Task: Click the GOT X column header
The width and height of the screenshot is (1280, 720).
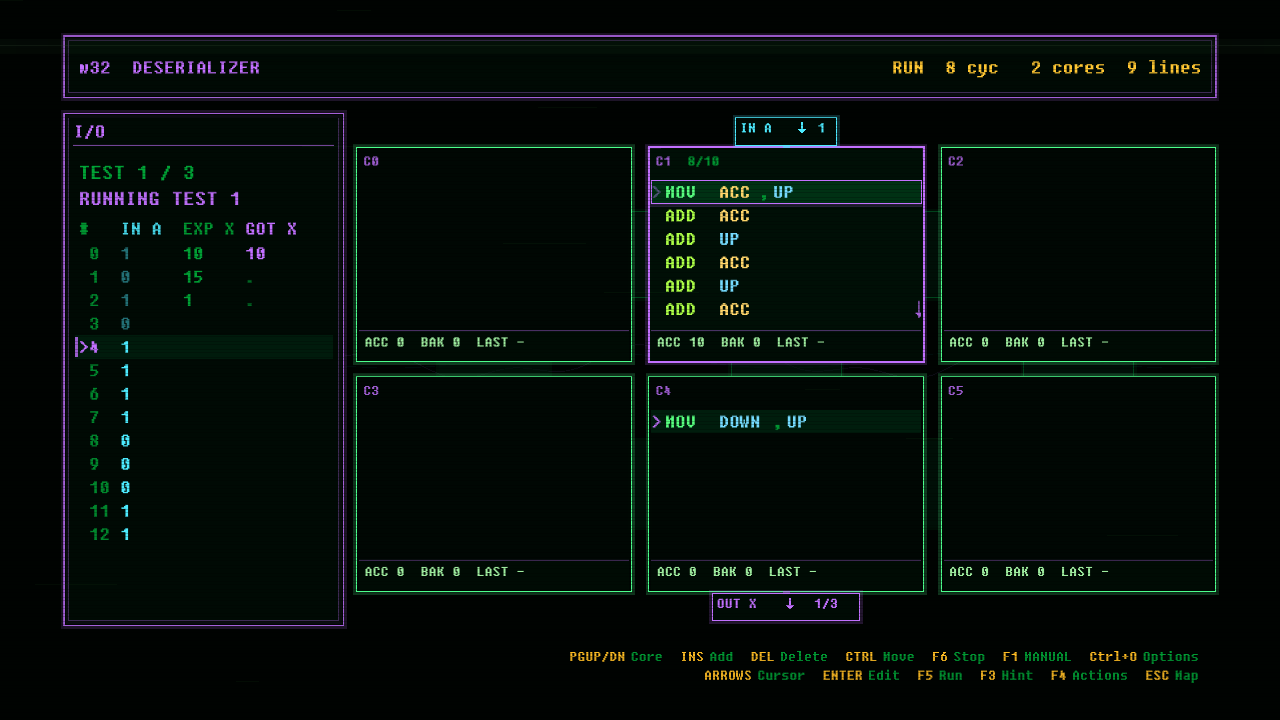Action: point(272,229)
